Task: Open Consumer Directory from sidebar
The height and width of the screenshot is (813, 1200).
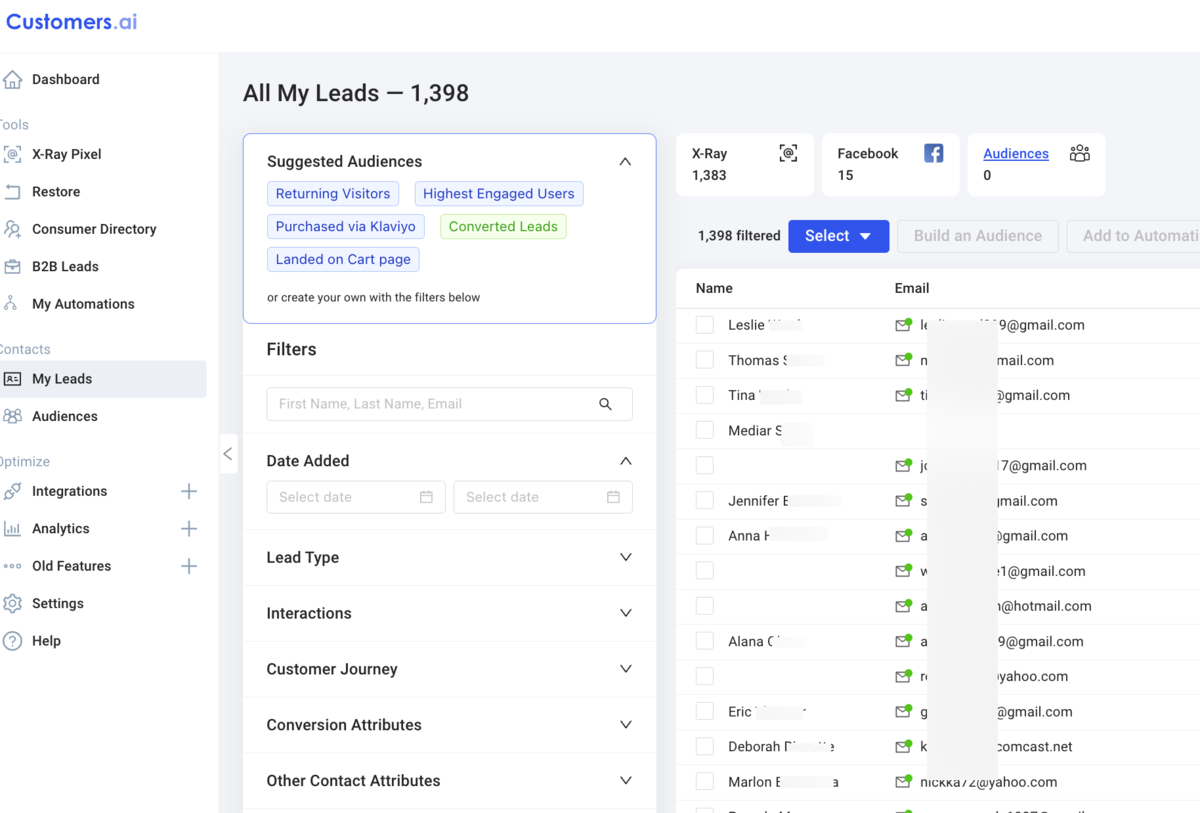Action: point(94,229)
